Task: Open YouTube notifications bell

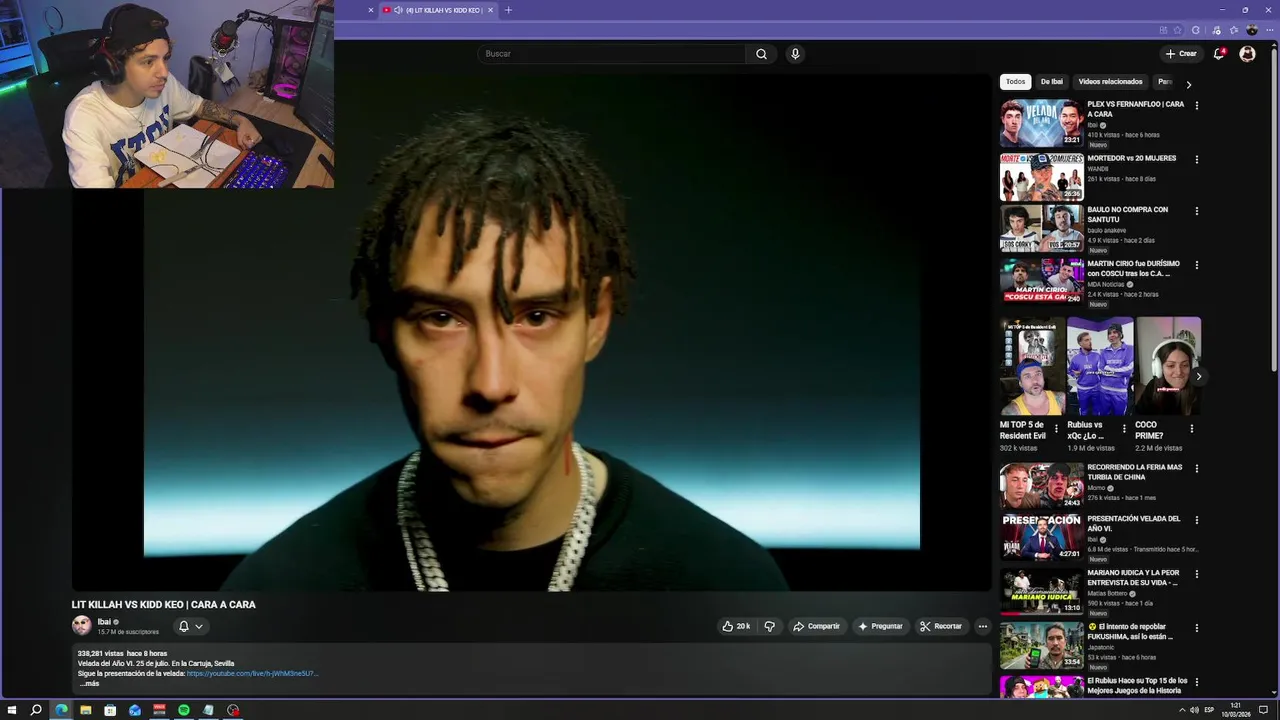Action: (1219, 54)
